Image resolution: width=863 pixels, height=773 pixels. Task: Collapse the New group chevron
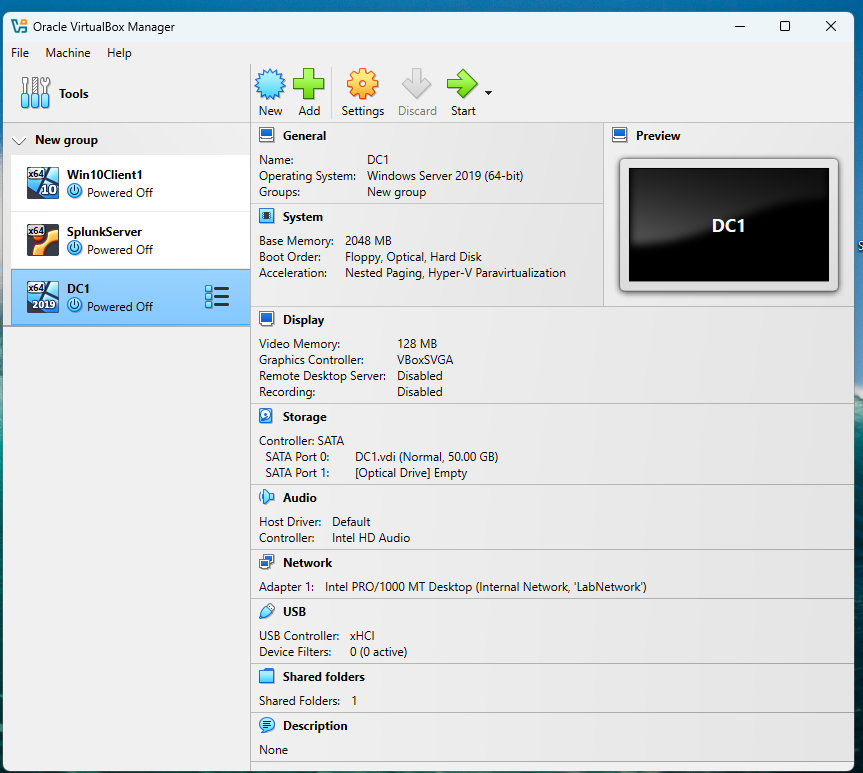[19, 140]
